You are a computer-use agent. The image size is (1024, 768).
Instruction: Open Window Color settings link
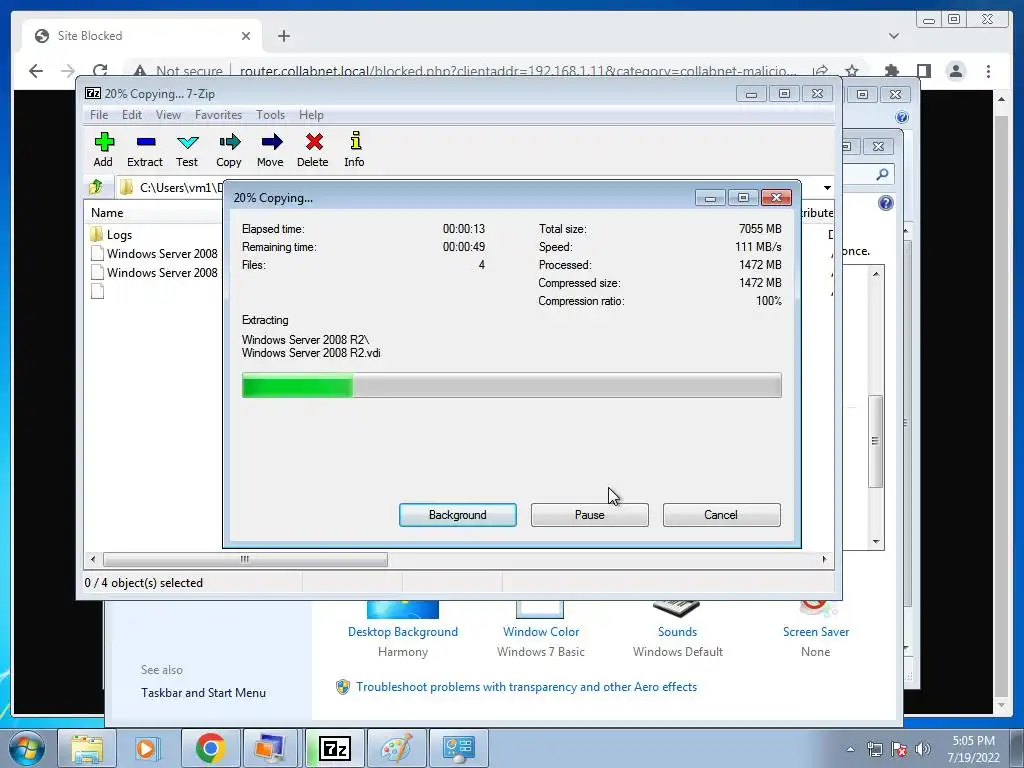[x=541, y=632]
